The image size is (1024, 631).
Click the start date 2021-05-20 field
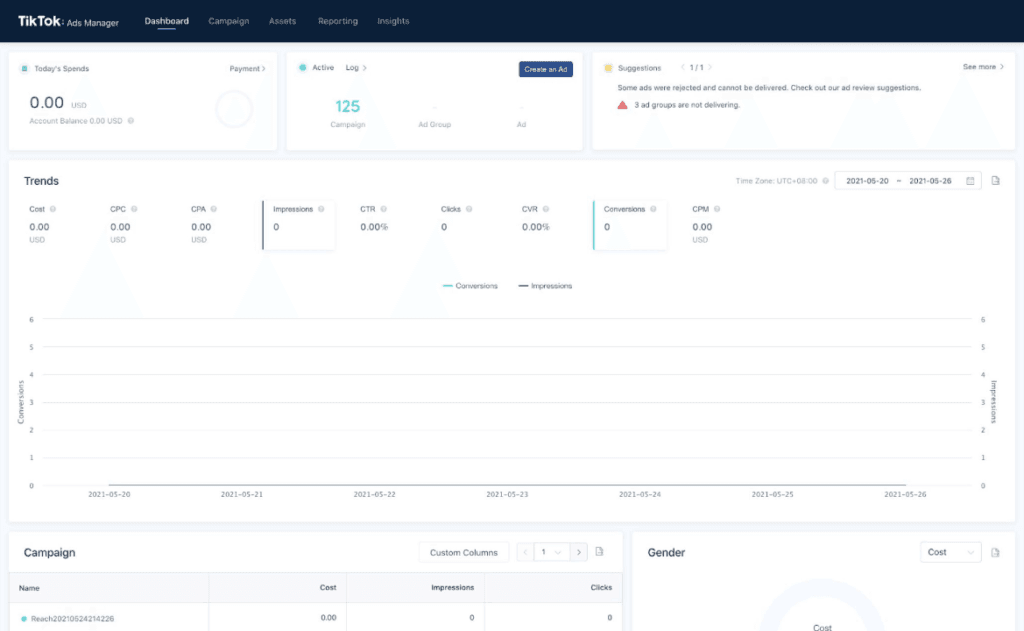867,181
